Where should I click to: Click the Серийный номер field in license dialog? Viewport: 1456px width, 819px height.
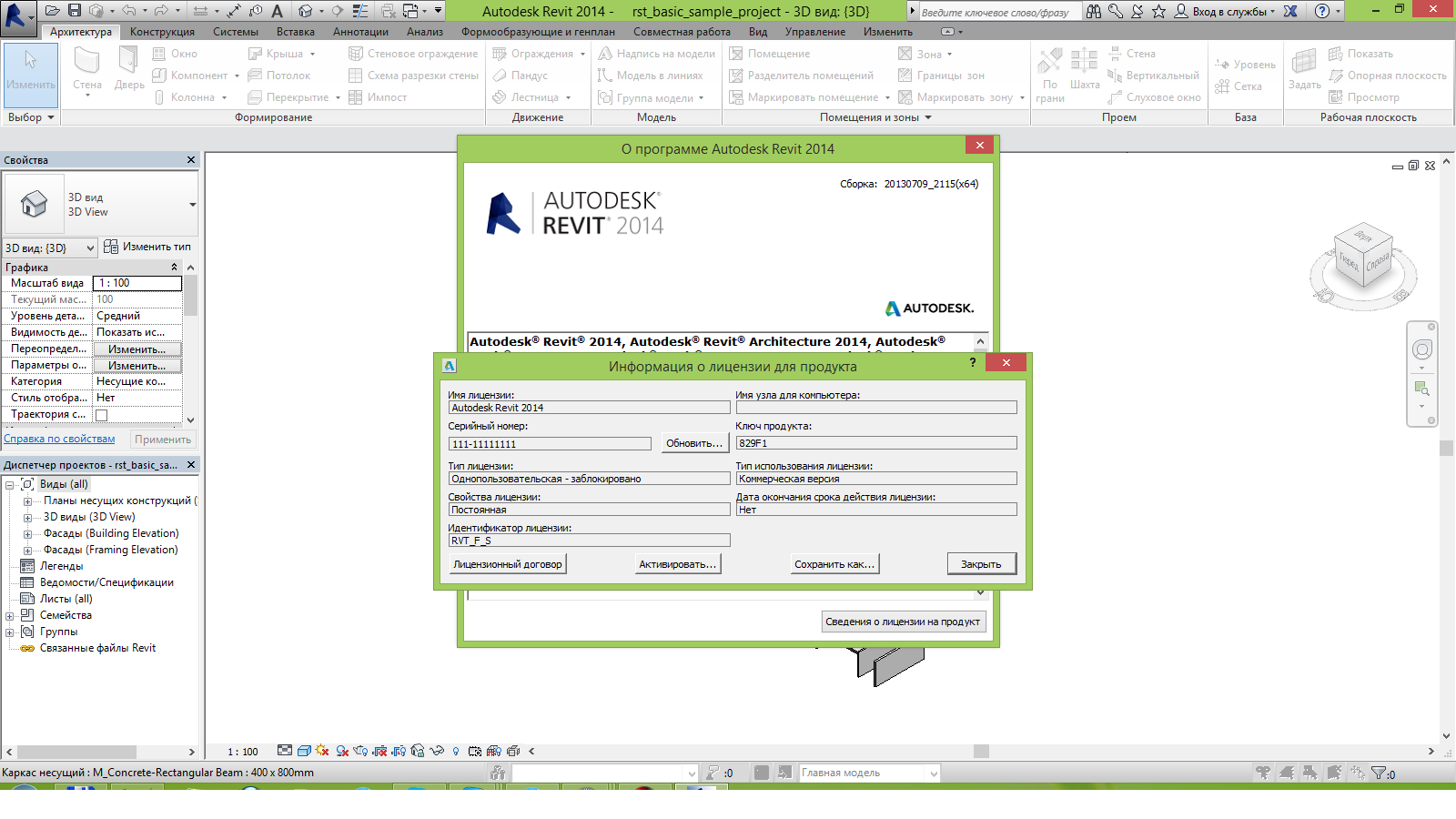(x=550, y=444)
